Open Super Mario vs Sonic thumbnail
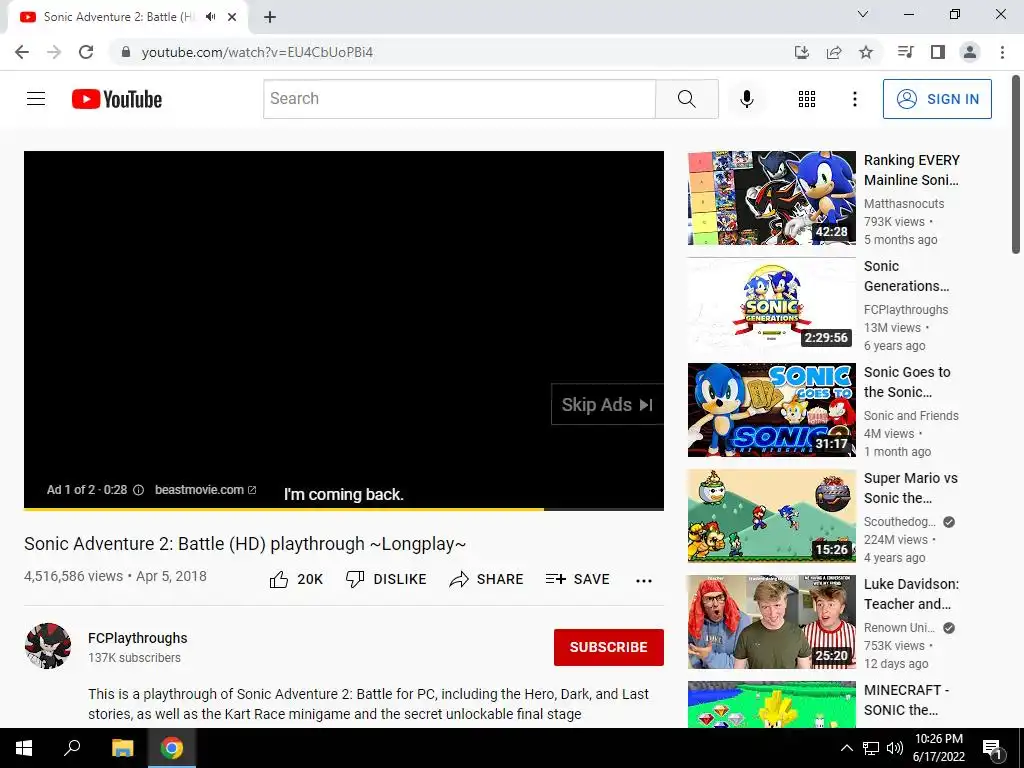The height and width of the screenshot is (768, 1024). (x=771, y=516)
